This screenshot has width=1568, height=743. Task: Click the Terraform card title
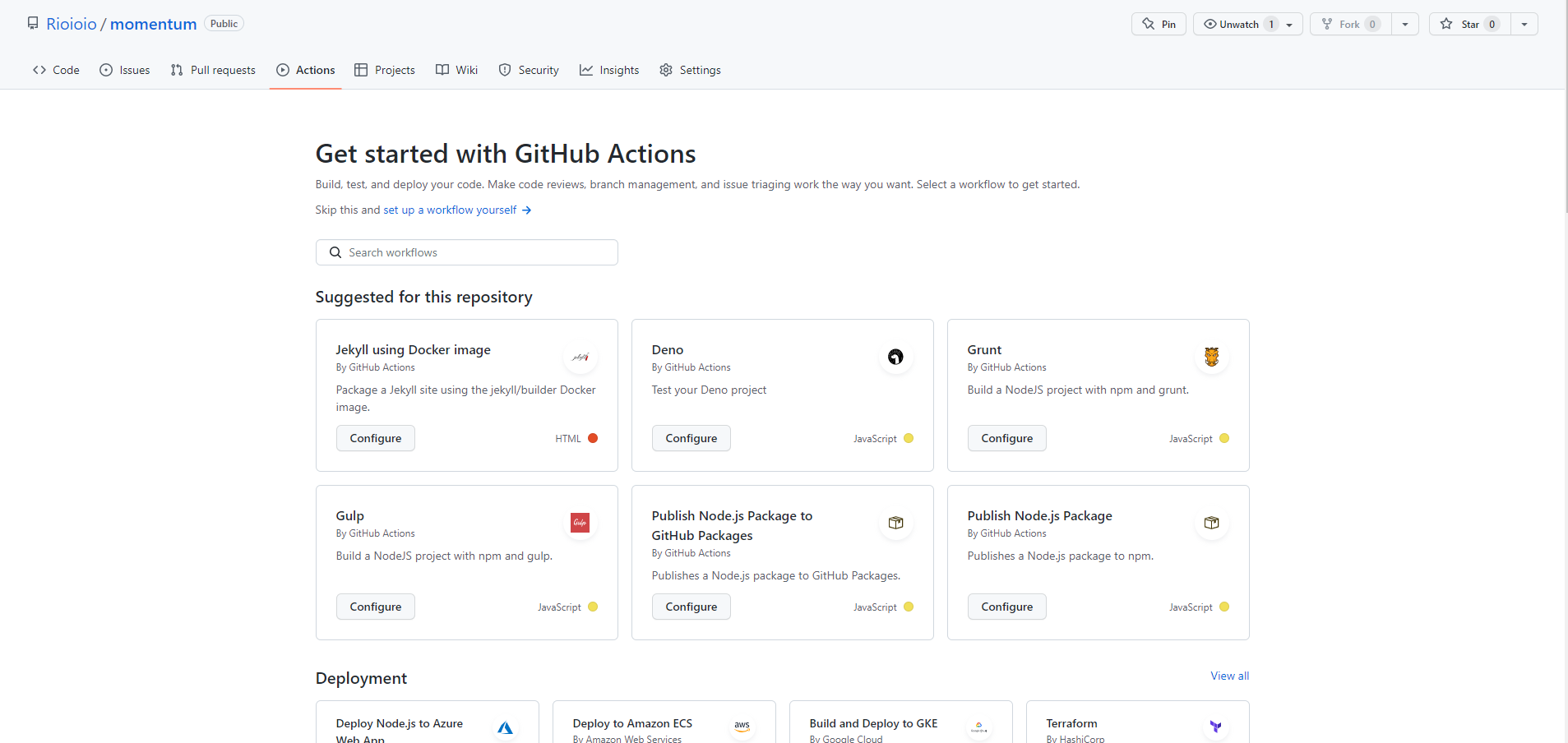click(1071, 723)
